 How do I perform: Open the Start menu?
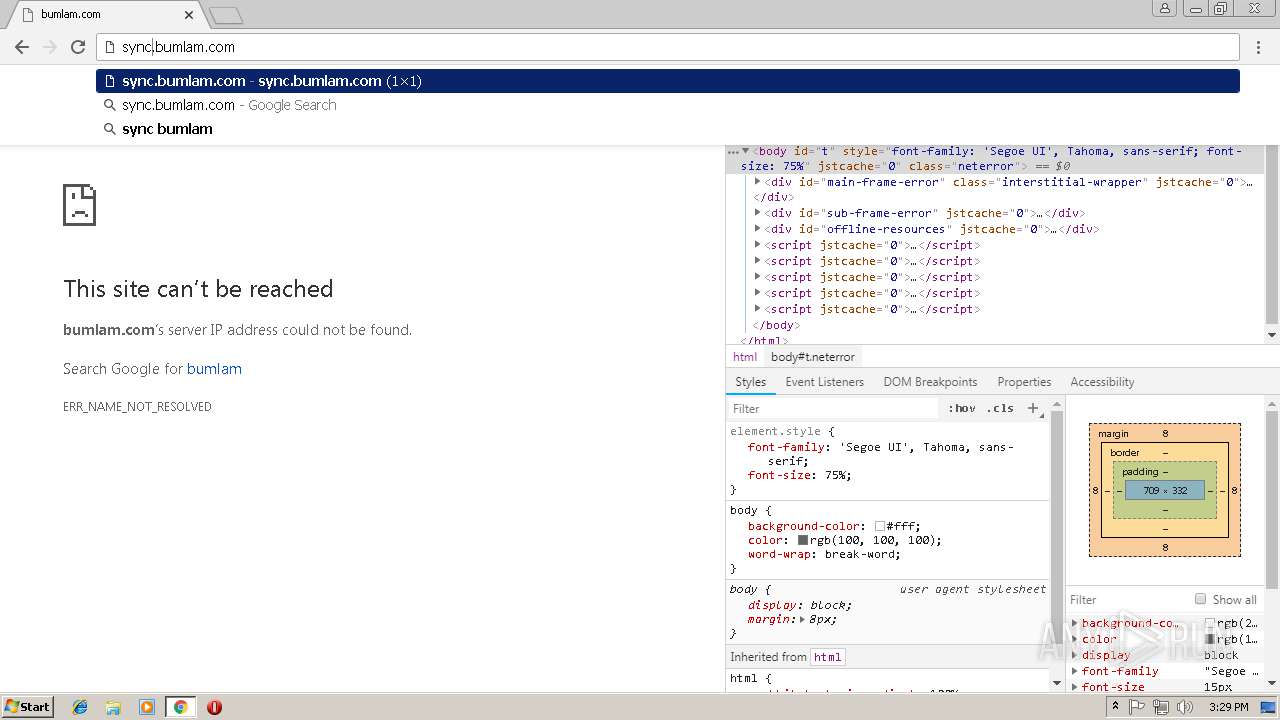(27, 707)
